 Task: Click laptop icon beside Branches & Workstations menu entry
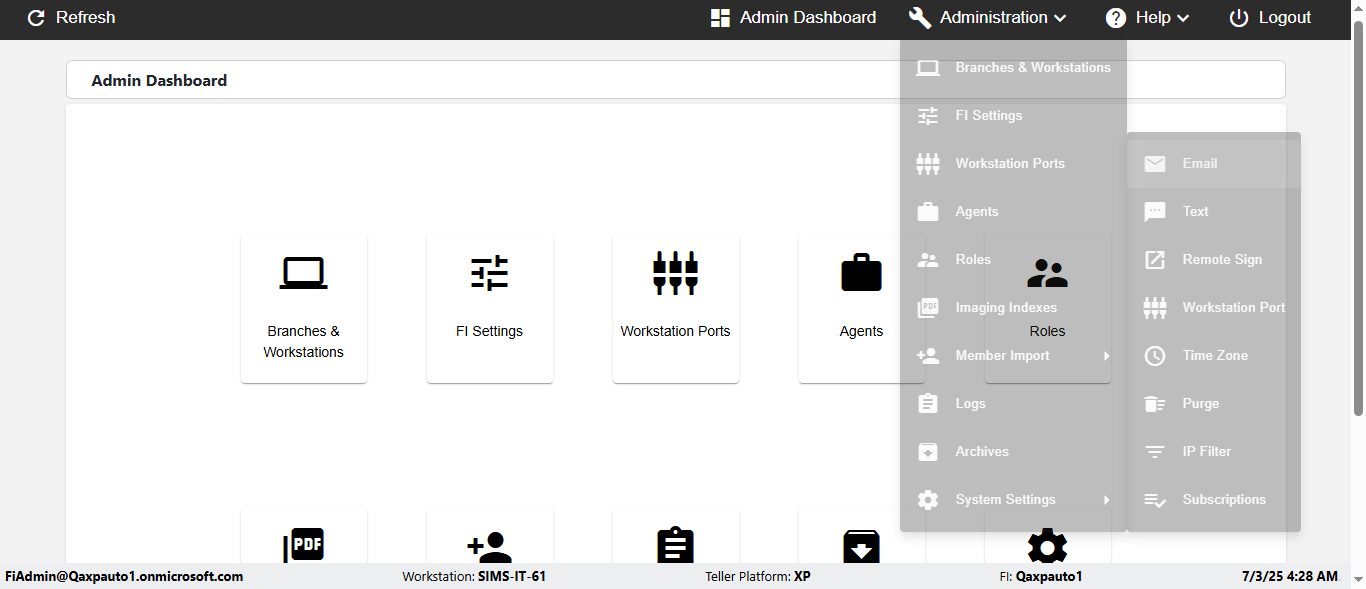click(x=928, y=68)
